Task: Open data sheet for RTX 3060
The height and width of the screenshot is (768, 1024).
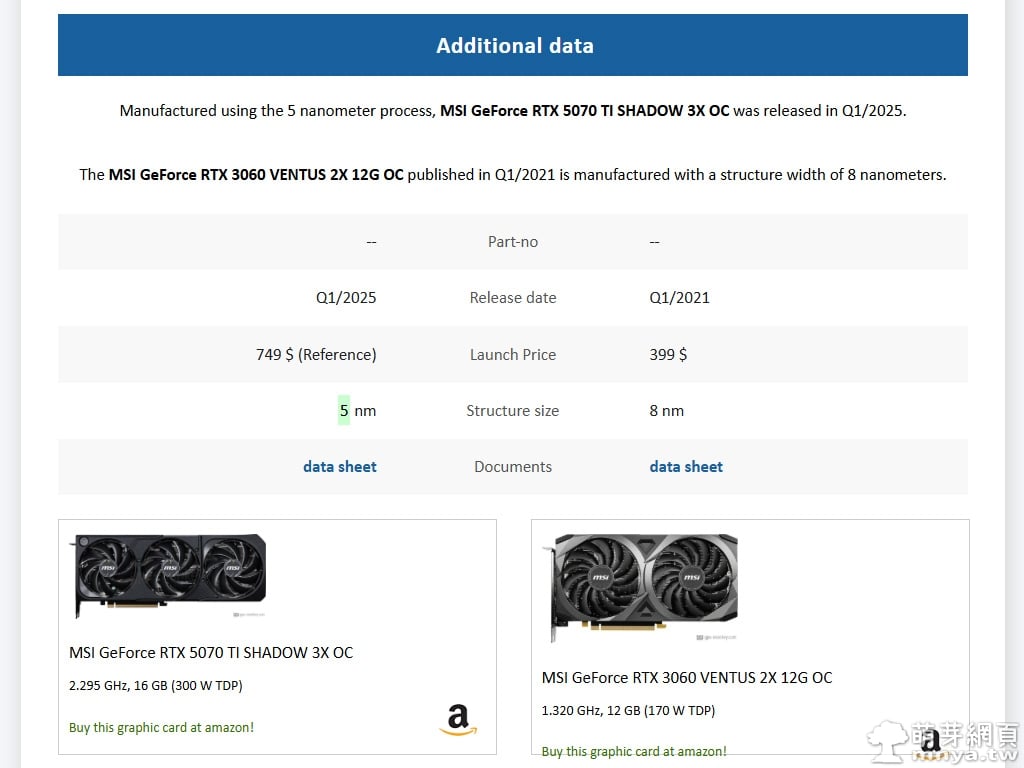Action: point(686,467)
